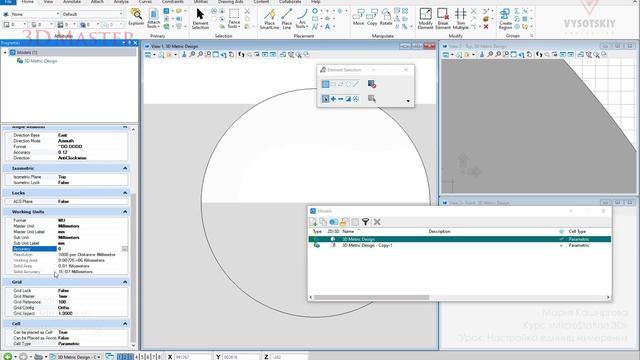Activate the Place Line tool
The height and width of the screenshot is (360, 640).
tap(287, 19)
